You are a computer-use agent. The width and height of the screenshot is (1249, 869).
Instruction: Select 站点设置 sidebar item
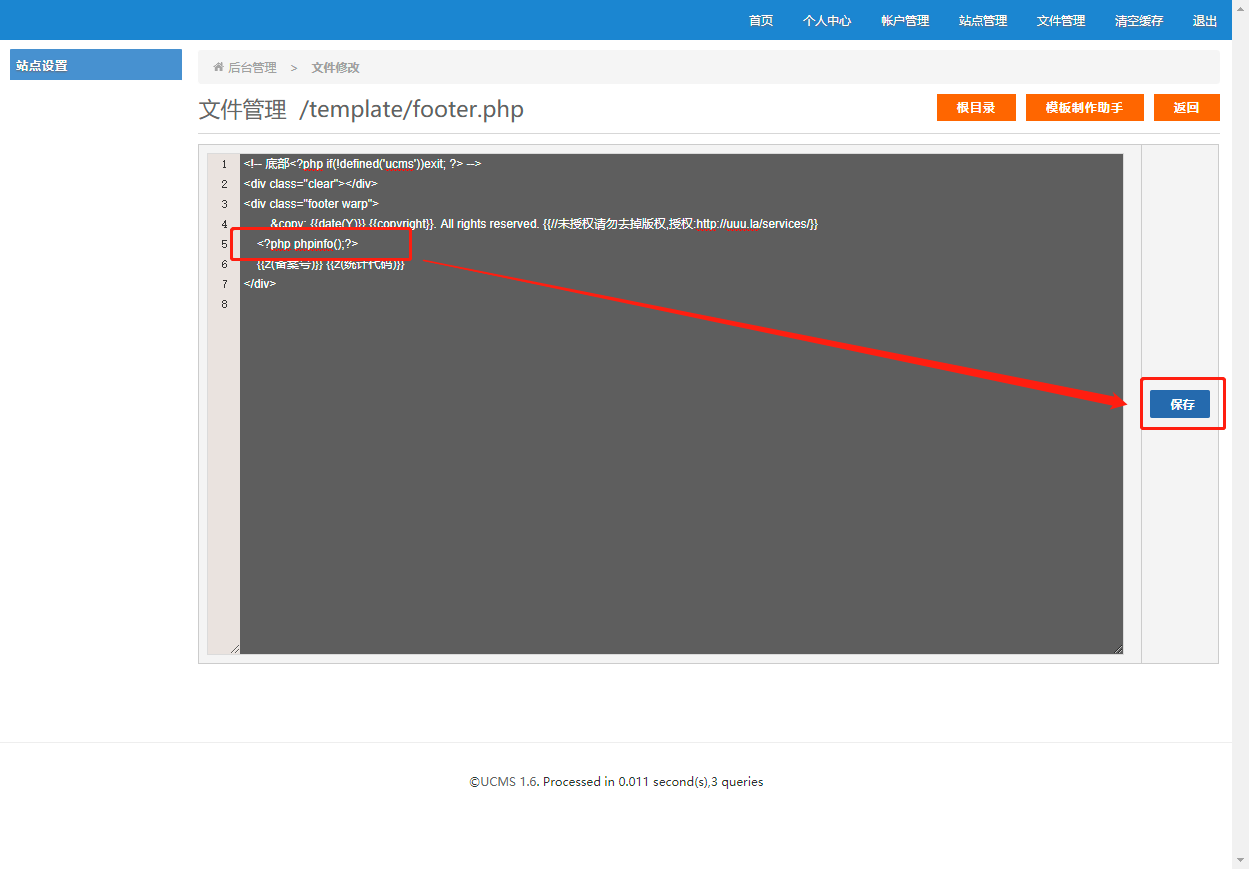click(x=96, y=65)
